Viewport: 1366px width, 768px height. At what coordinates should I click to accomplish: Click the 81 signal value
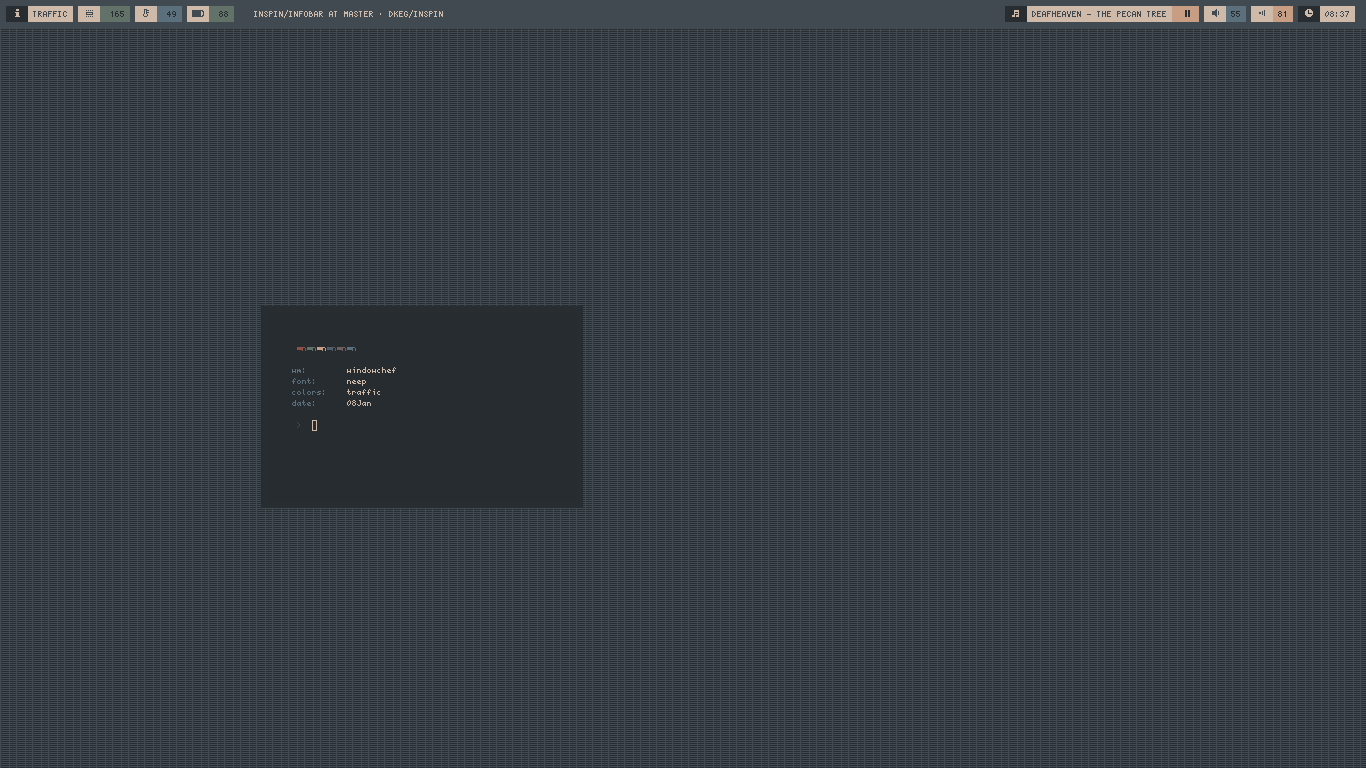(1282, 14)
